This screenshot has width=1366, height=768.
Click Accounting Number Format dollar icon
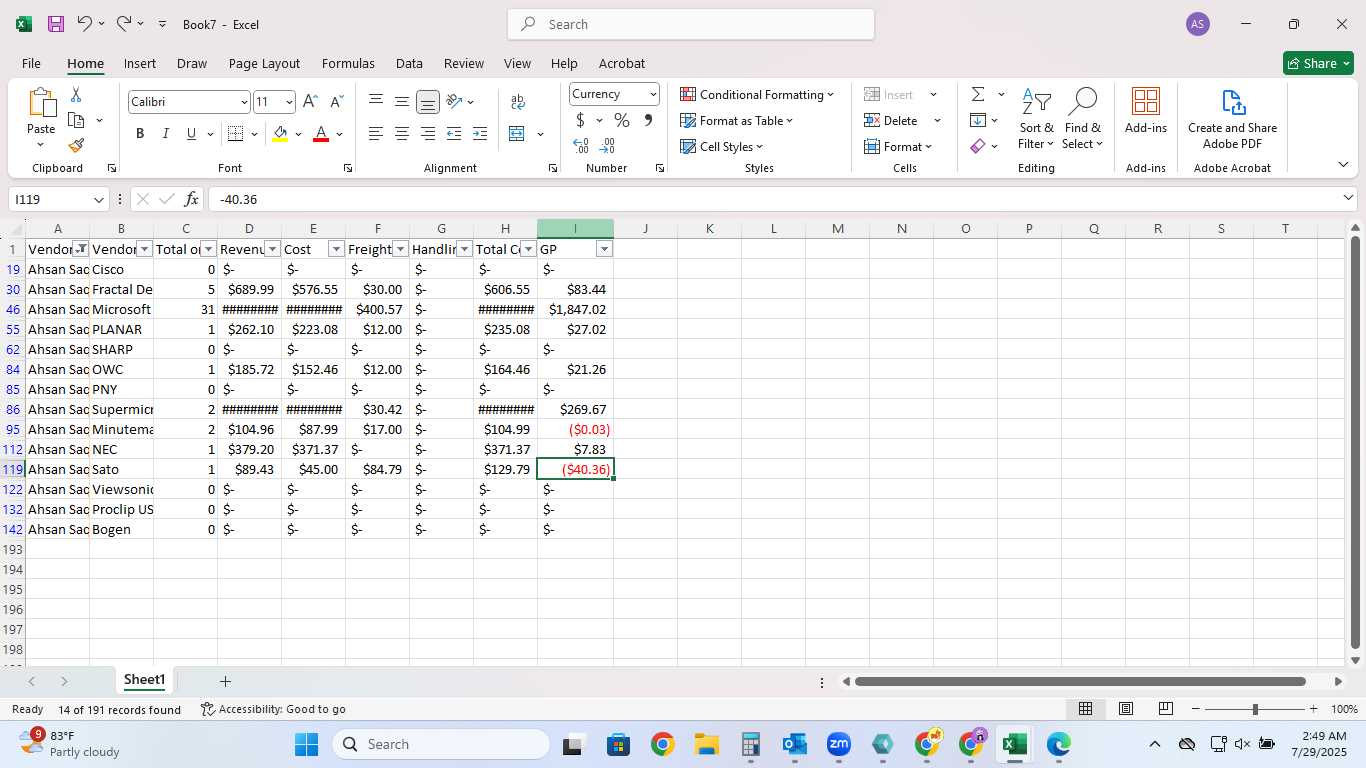580,120
